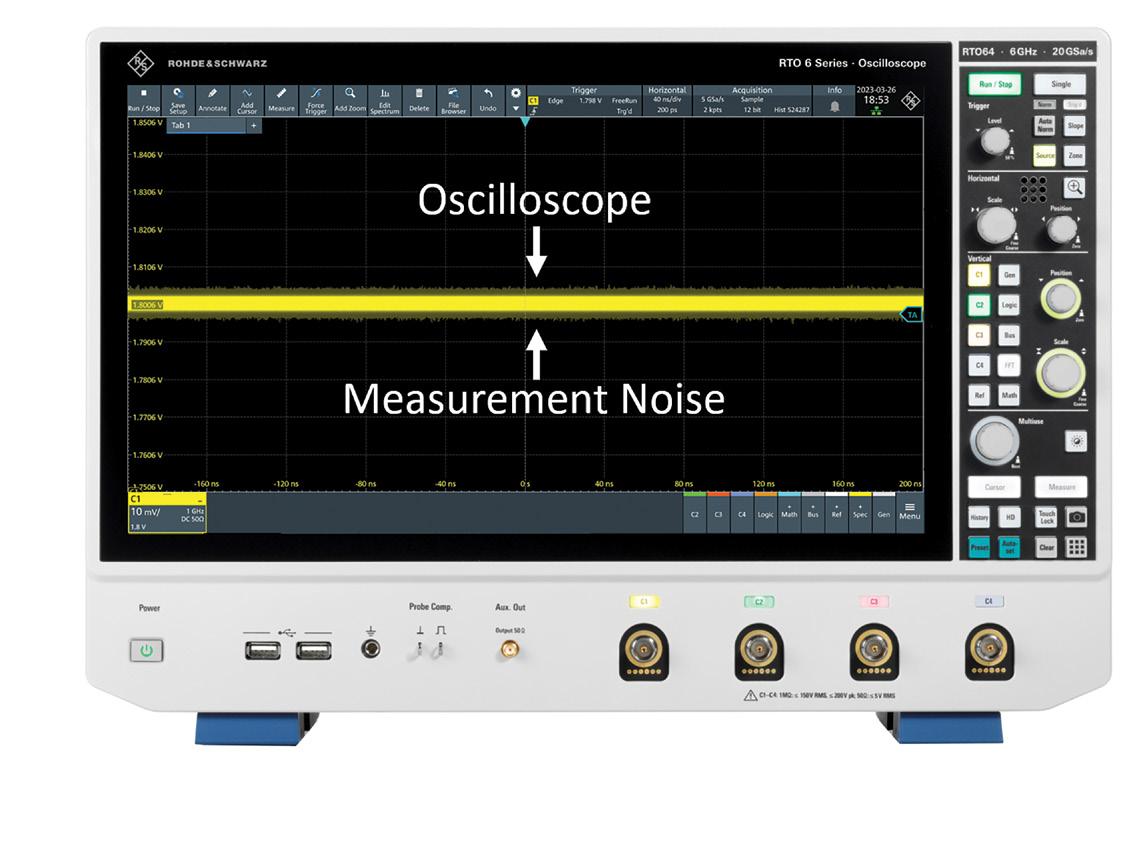Open the Trigger settings panel
This screenshot has height=856, width=1133.
click(584, 100)
